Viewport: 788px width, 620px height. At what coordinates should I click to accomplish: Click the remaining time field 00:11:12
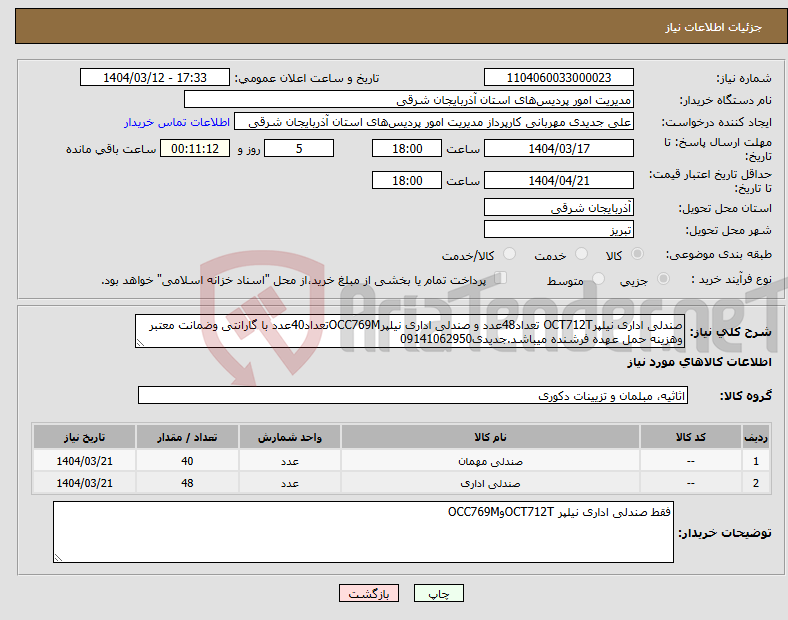tap(195, 148)
